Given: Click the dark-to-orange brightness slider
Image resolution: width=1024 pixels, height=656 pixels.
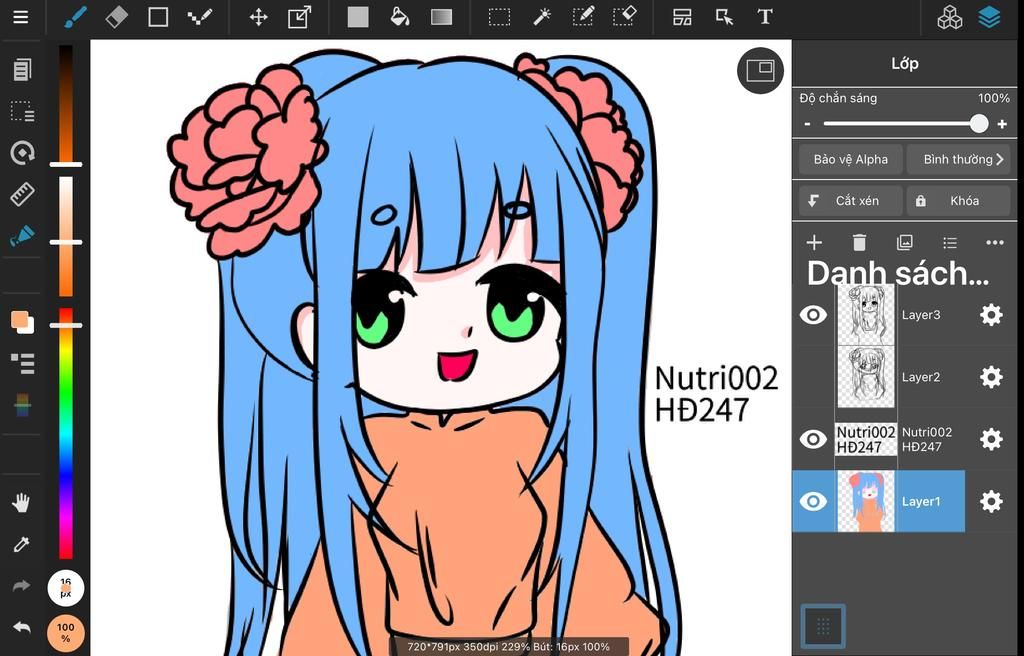Looking at the screenshot, I should coord(66,105).
